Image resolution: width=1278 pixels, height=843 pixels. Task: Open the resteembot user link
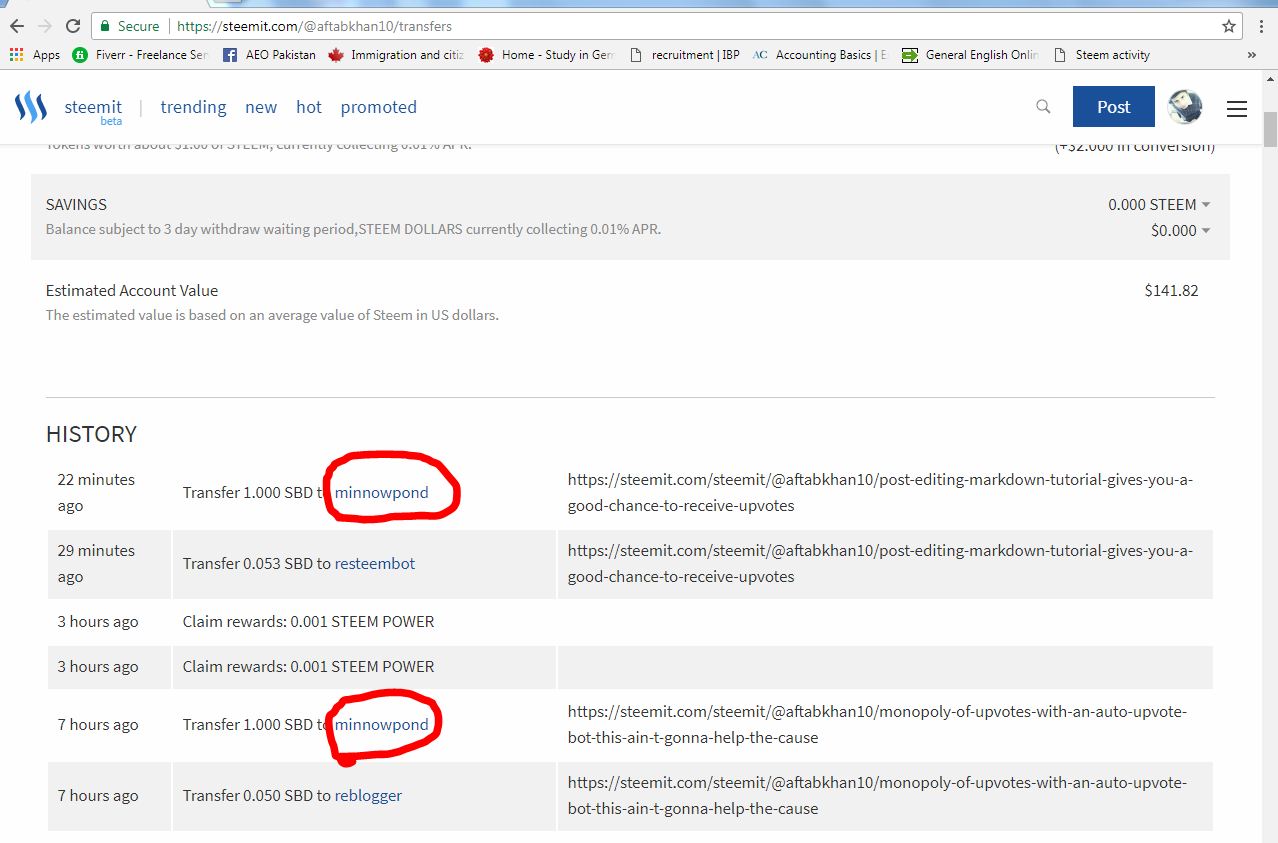click(x=375, y=563)
